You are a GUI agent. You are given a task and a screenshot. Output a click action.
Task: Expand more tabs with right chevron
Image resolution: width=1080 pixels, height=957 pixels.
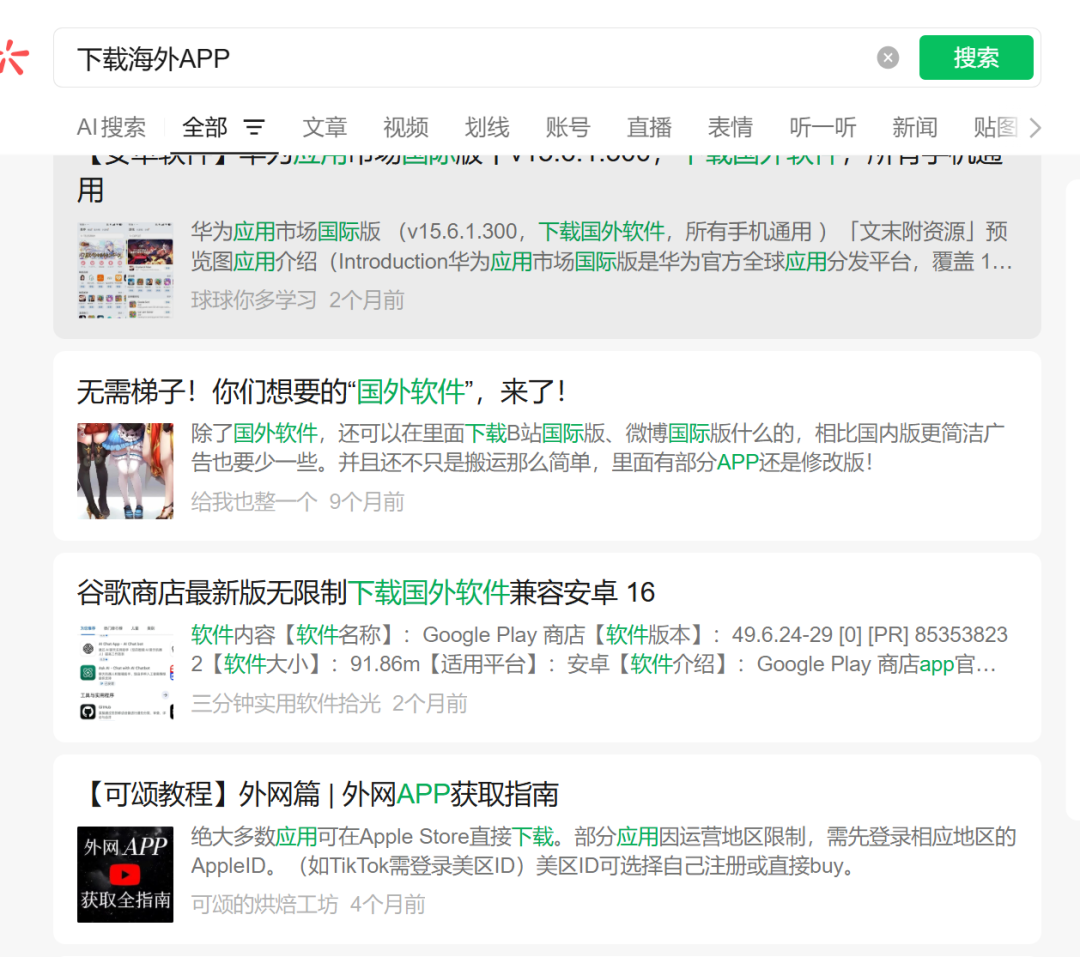click(1035, 127)
